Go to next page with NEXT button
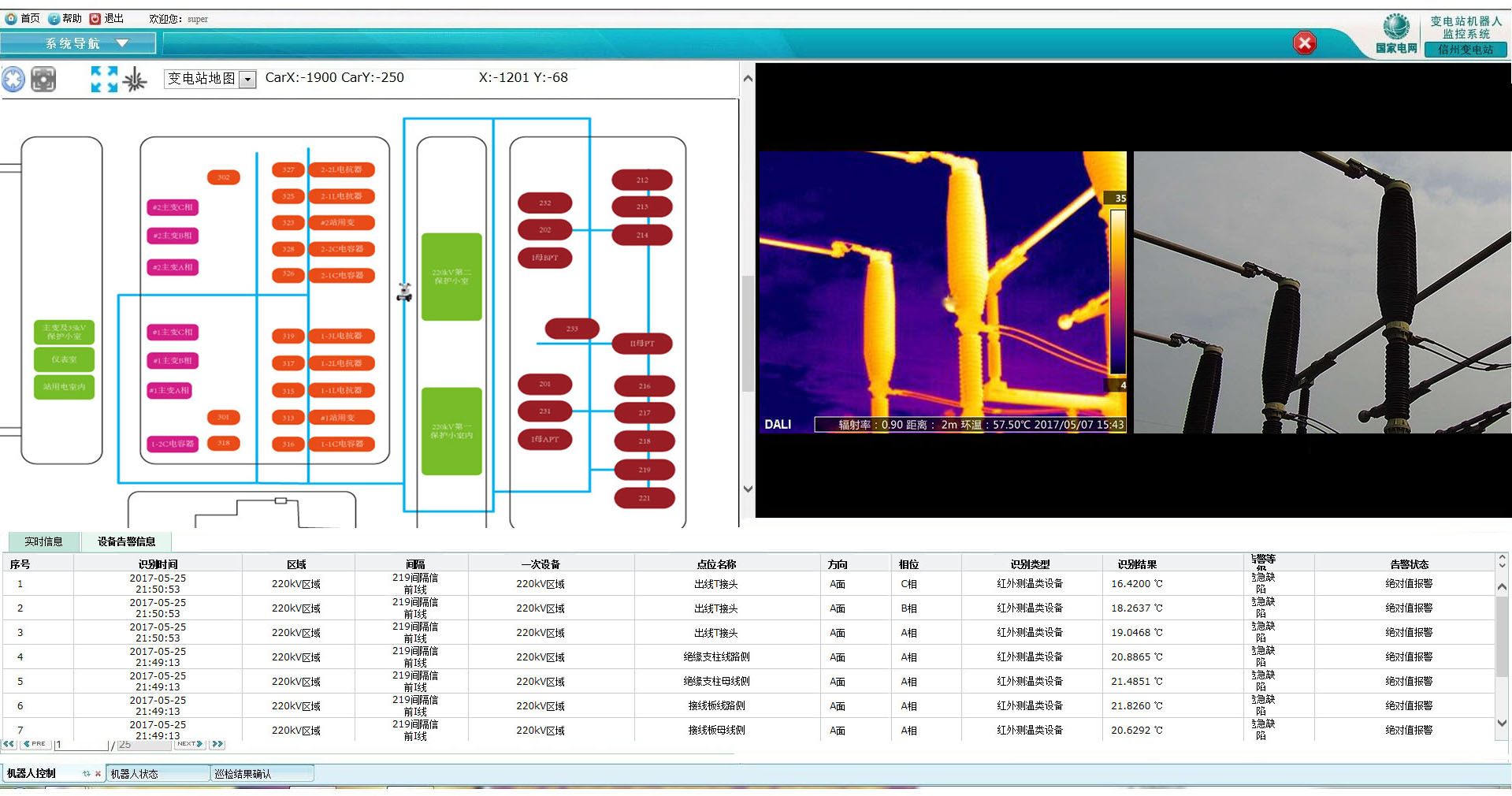 click(191, 744)
